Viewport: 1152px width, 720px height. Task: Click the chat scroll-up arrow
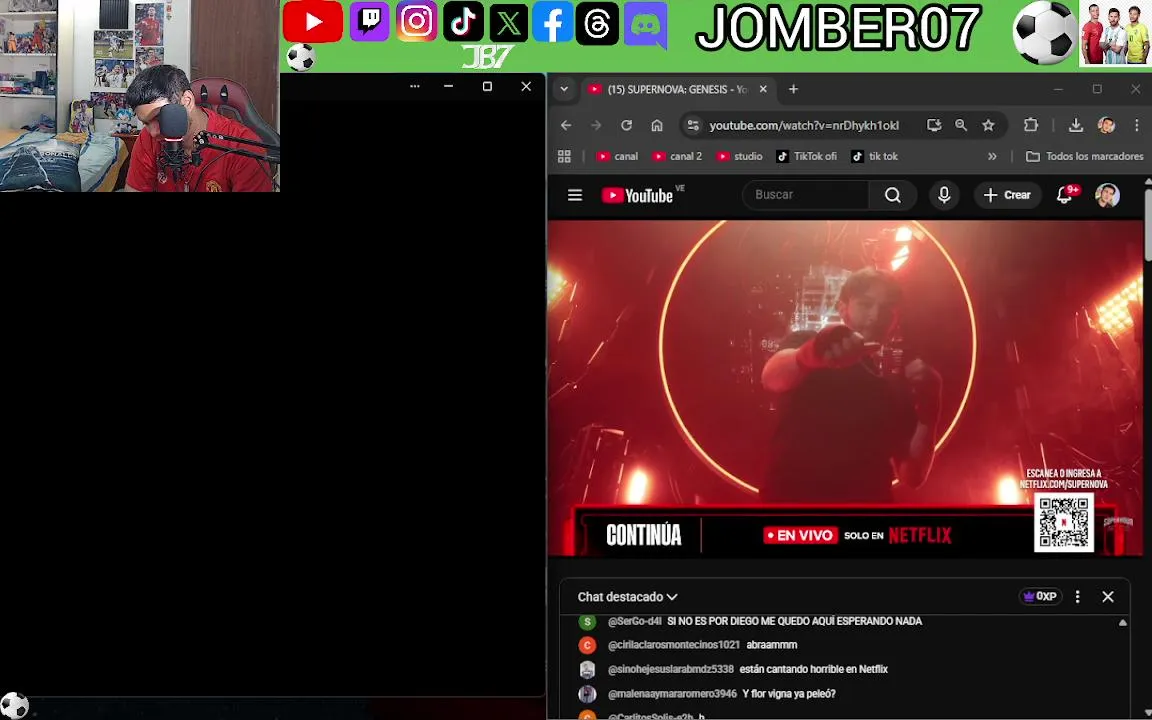[x=1123, y=622]
